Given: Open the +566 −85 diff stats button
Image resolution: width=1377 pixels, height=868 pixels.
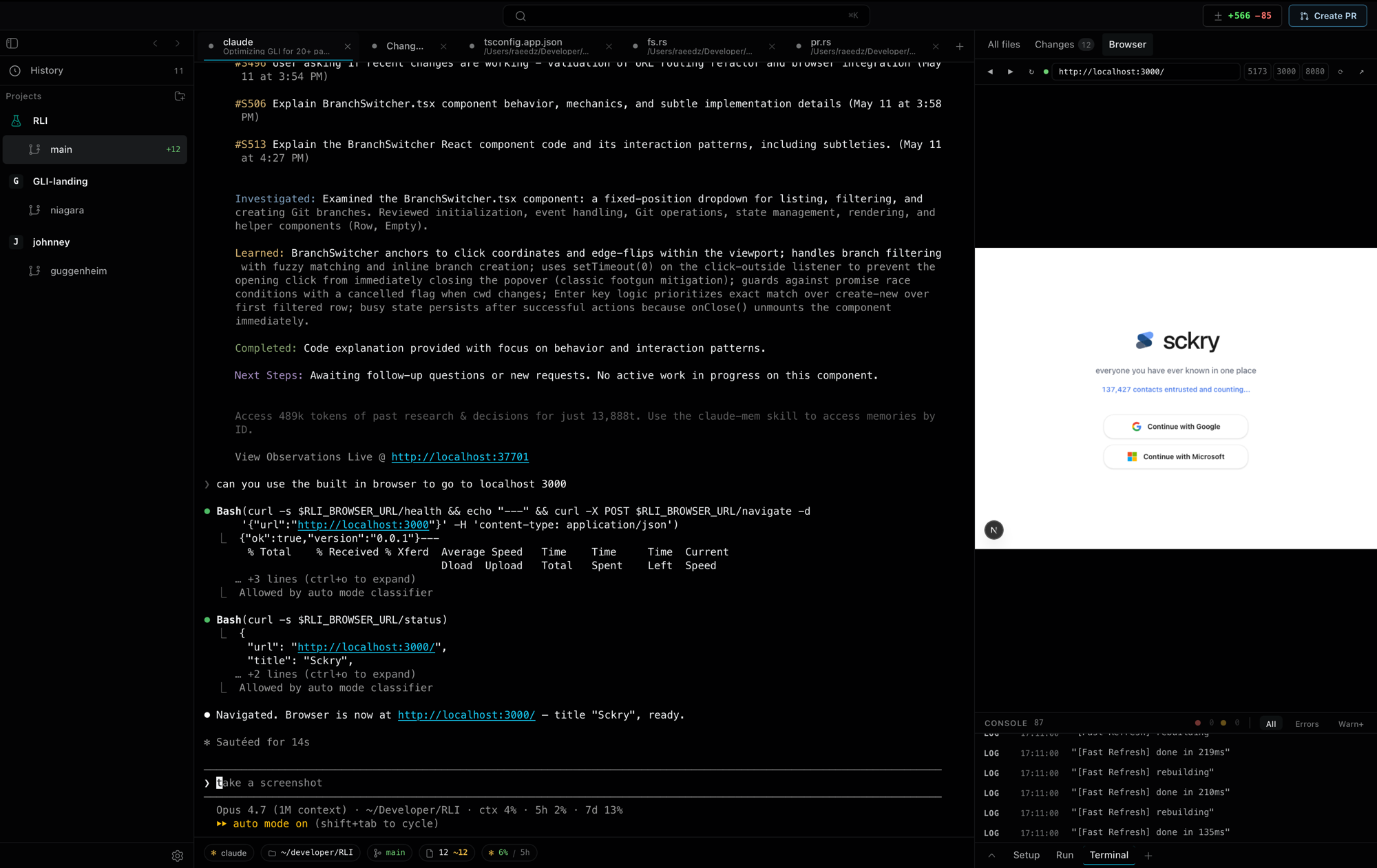Looking at the screenshot, I should [x=1242, y=16].
